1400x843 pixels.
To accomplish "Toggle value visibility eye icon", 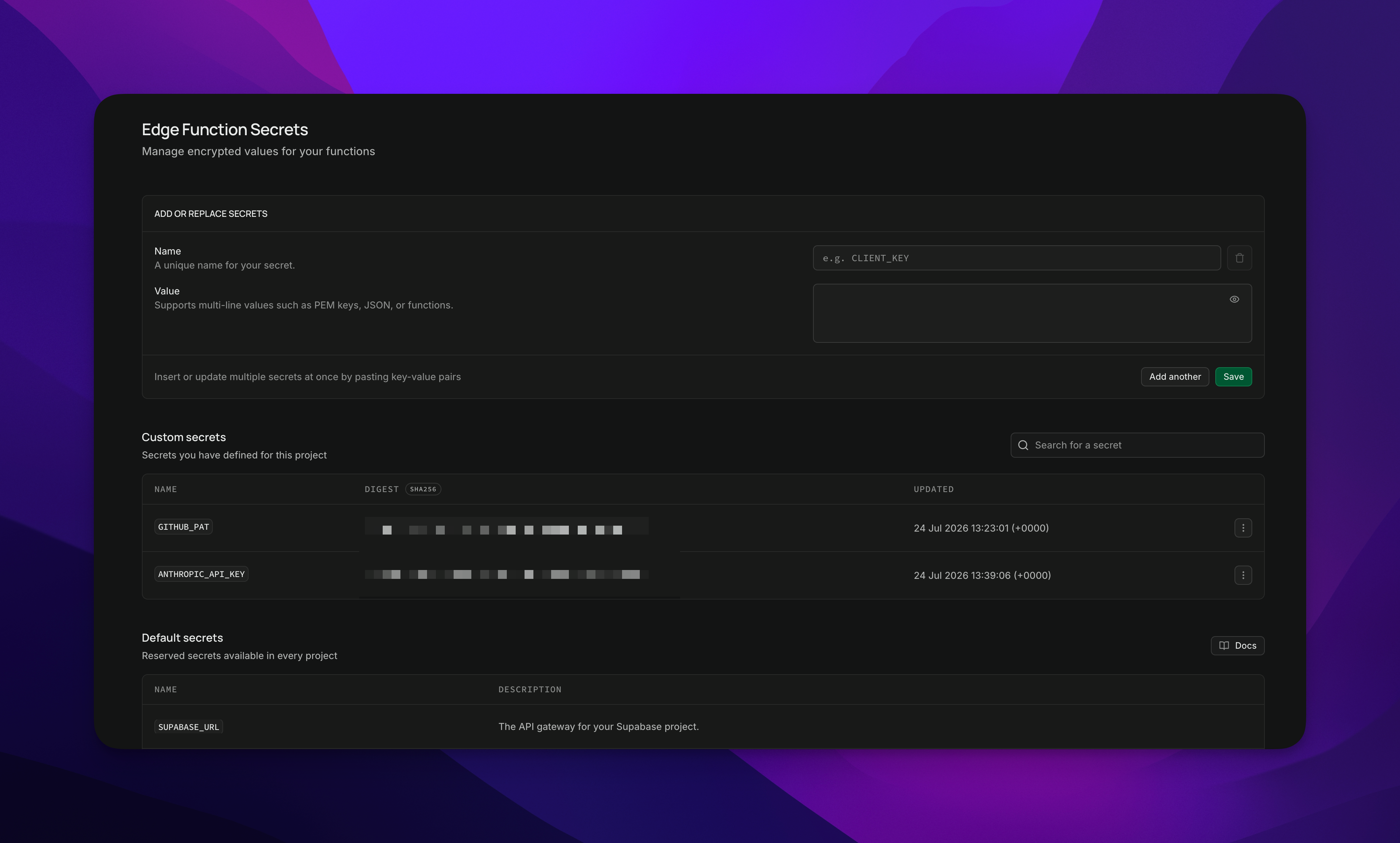I will 1234,299.
